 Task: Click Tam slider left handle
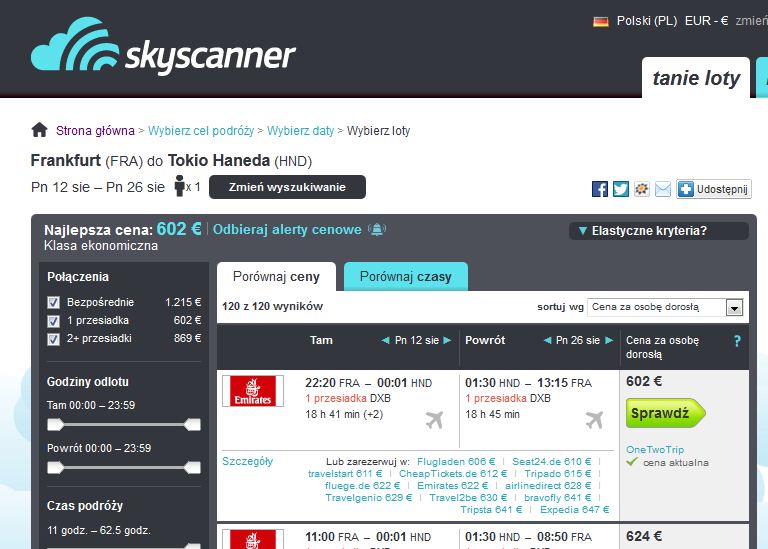click(55, 425)
